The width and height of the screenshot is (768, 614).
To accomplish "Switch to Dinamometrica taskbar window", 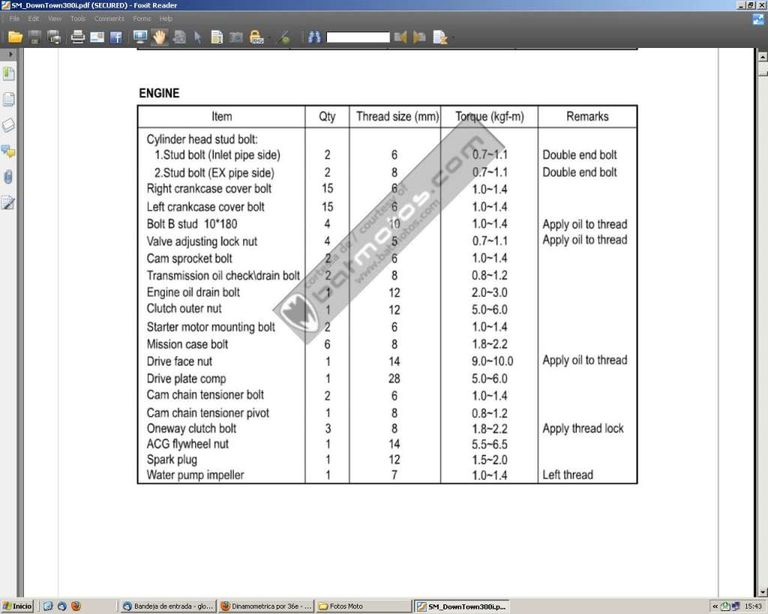I will pyautogui.click(x=266, y=606).
